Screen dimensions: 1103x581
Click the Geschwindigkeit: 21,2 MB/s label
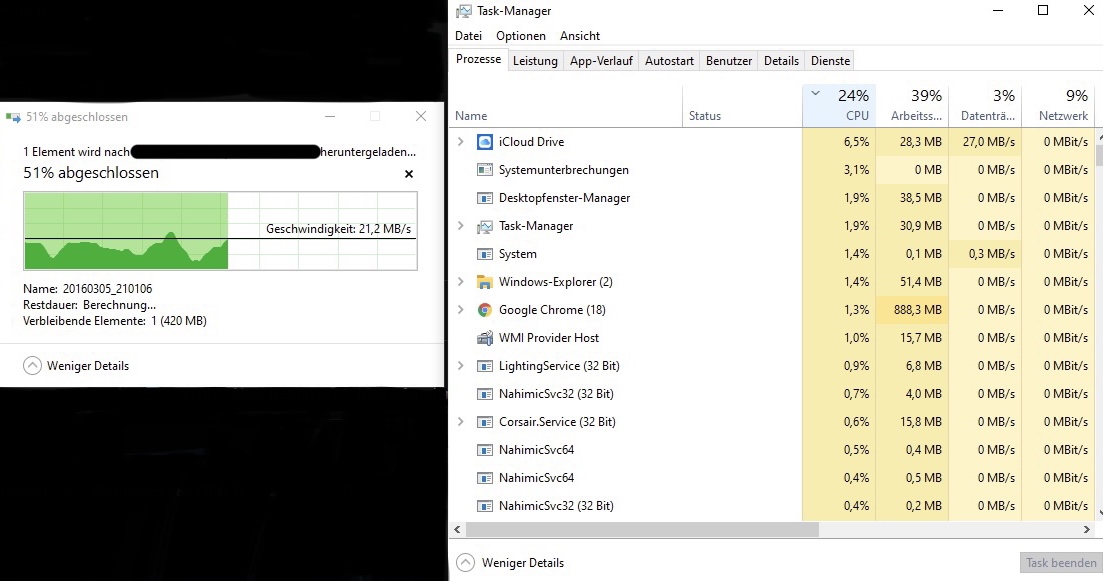coord(338,229)
